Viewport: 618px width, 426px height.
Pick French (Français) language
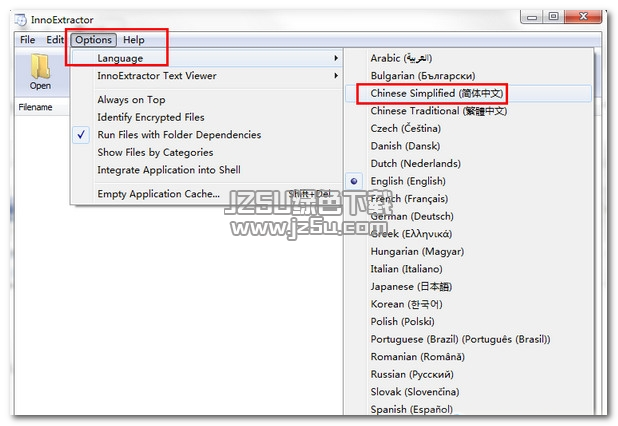(468, 199)
